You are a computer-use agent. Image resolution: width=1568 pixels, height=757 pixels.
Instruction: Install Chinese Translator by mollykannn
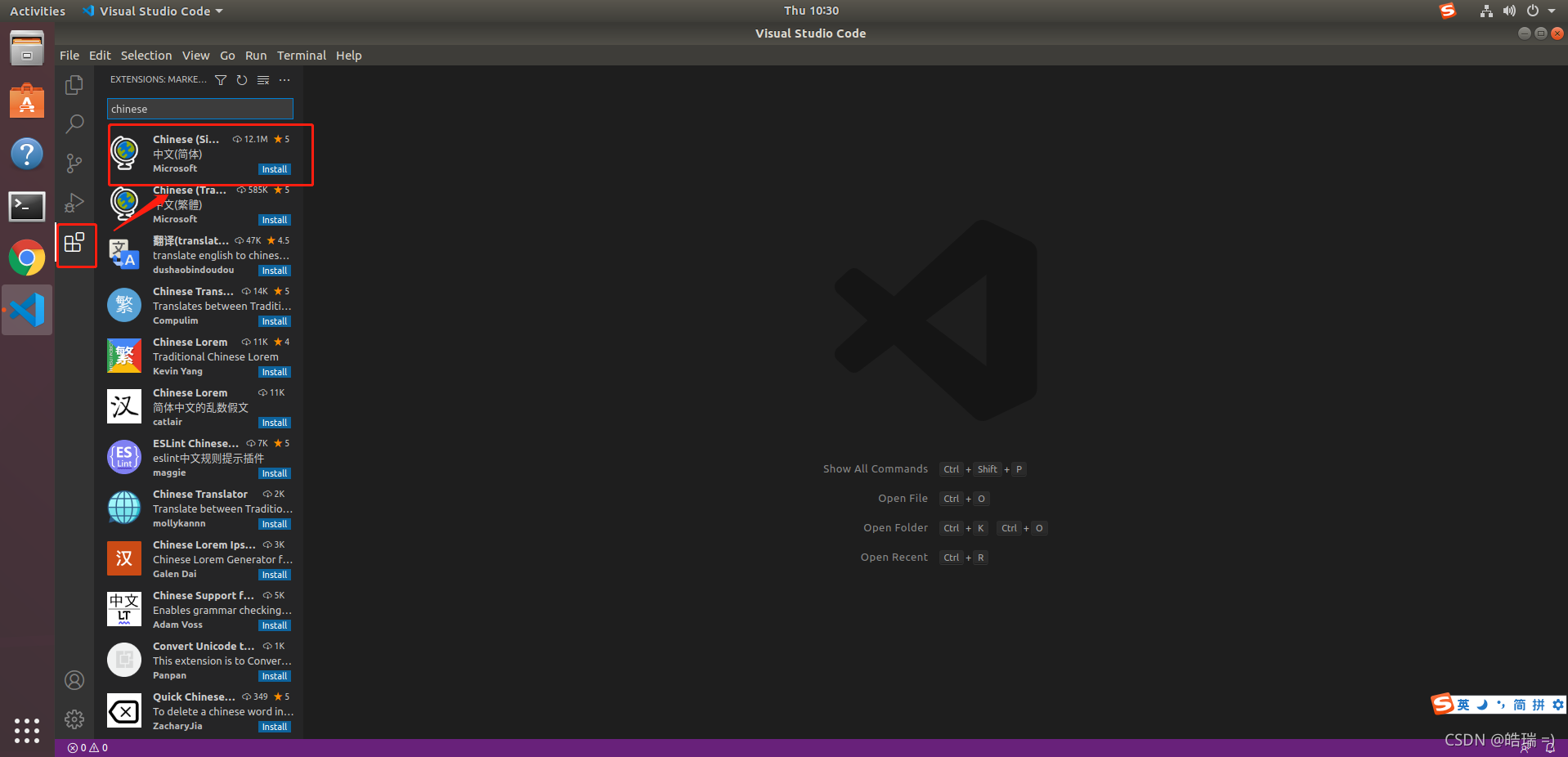point(275,524)
